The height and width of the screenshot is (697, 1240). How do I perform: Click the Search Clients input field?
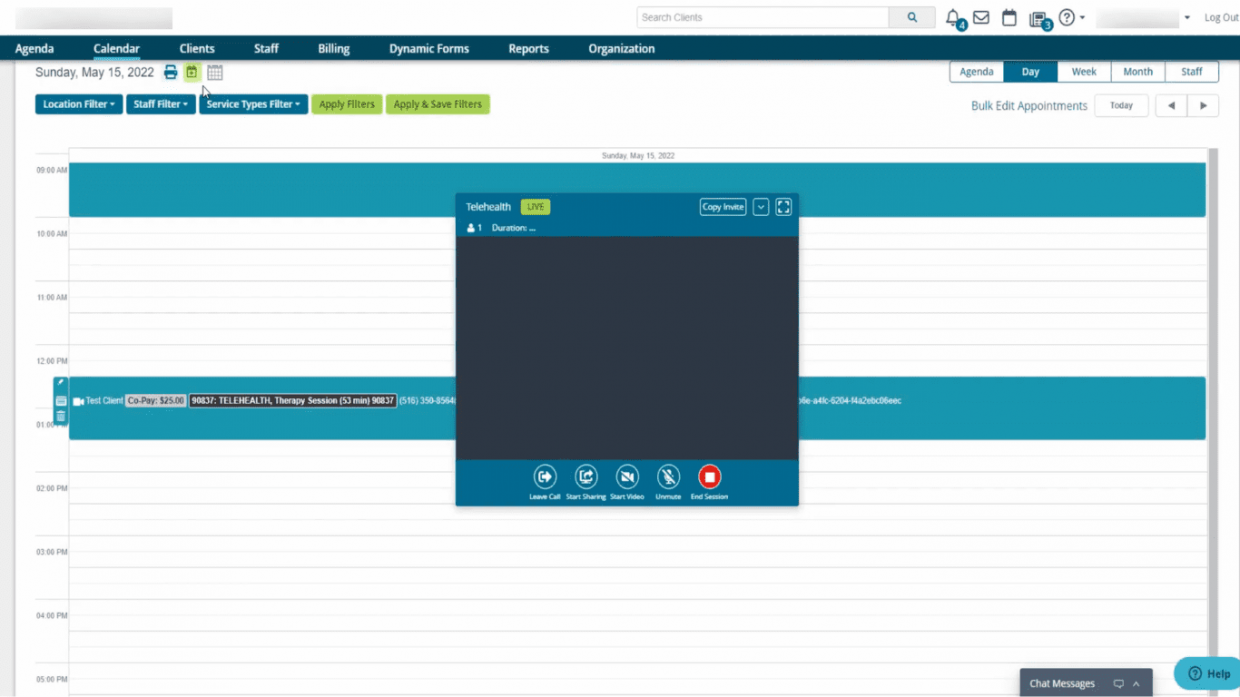coord(763,17)
